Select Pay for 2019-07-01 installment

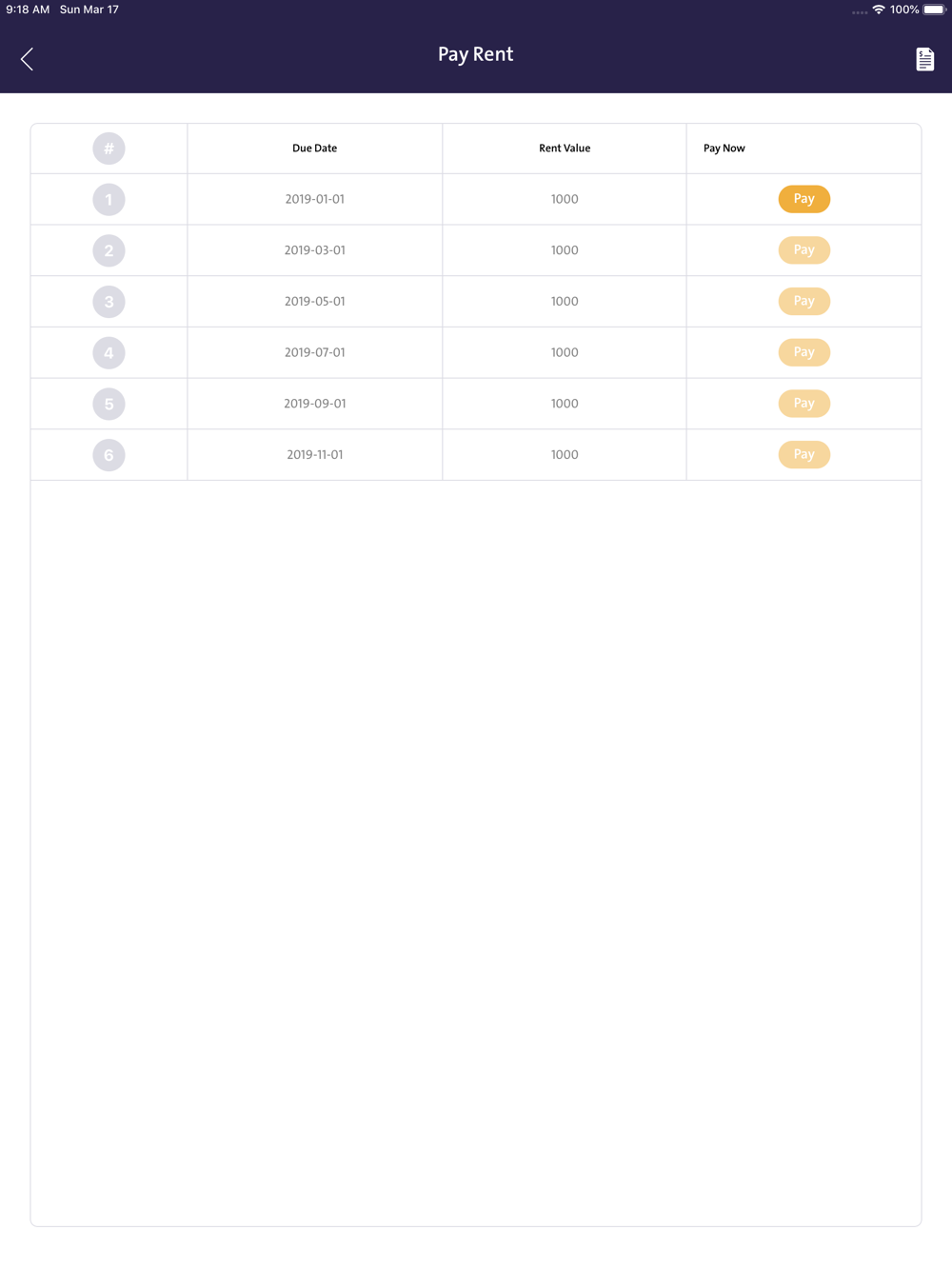pos(803,352)
